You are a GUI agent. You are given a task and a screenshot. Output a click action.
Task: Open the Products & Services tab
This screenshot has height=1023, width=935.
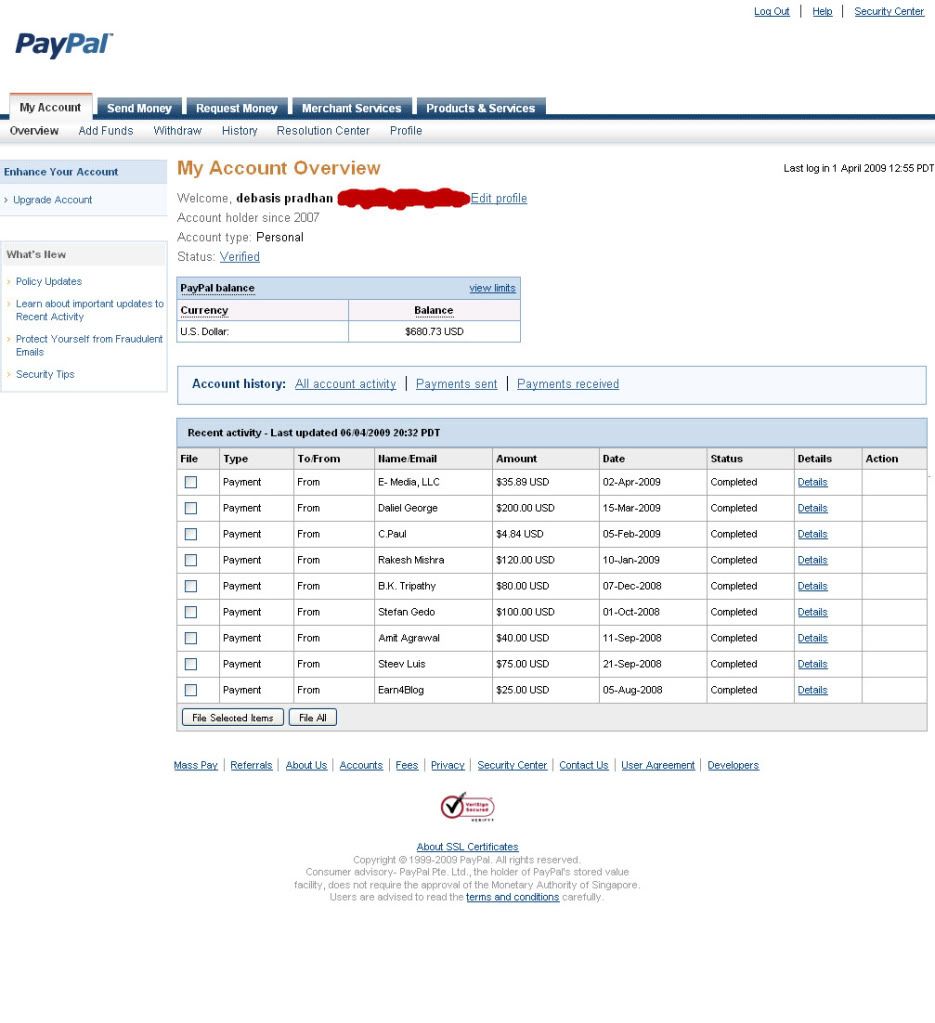coord(481,108)
